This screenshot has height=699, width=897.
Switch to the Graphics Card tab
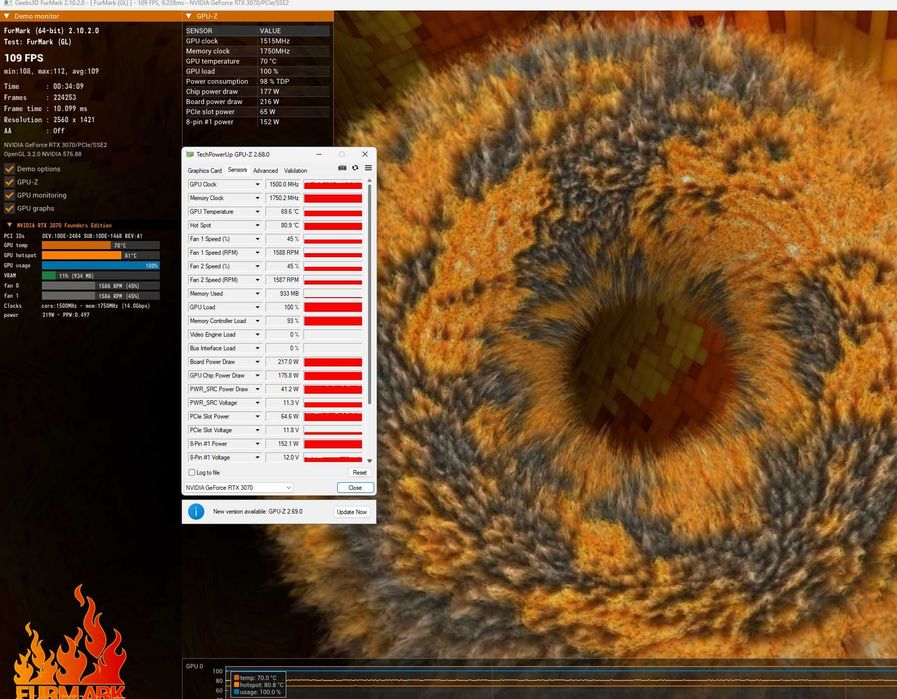click(x=204, y=170)
